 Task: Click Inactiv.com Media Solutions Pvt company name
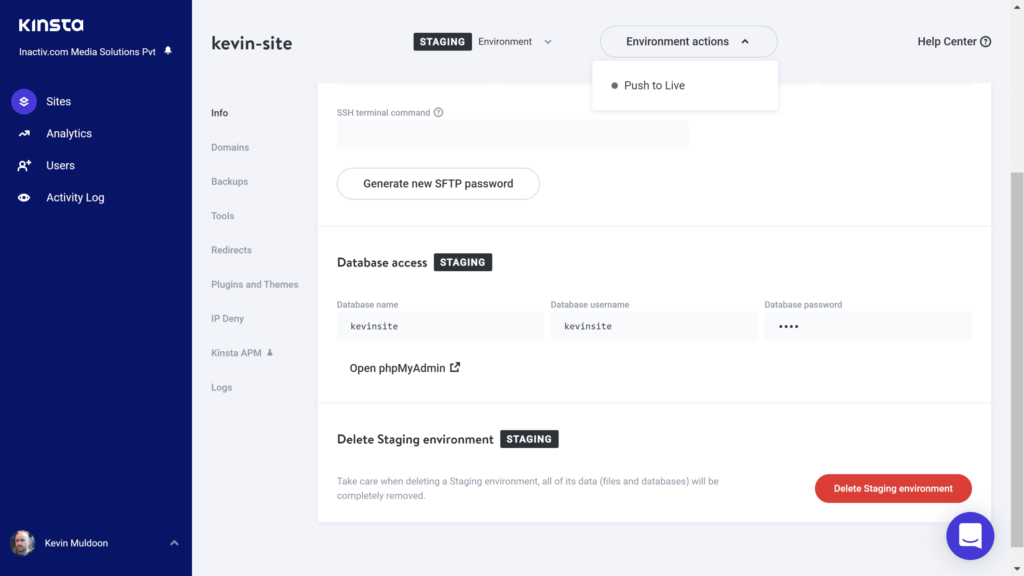[x=88, y=52]
